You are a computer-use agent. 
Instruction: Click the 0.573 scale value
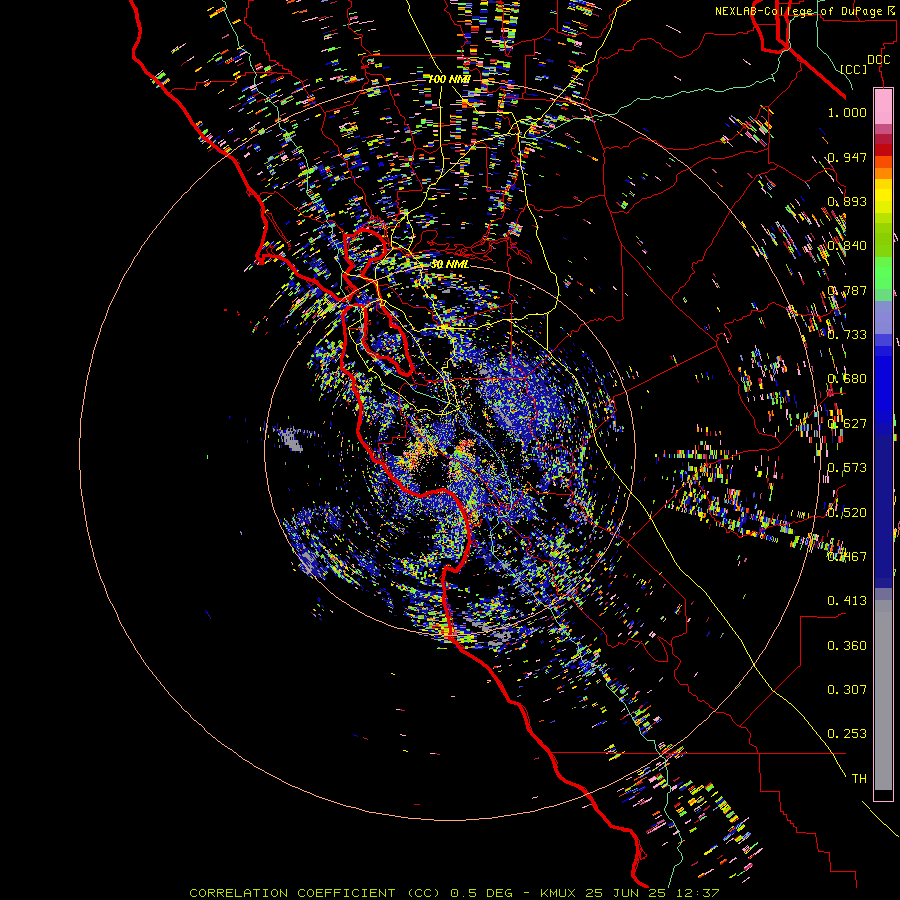pyautogui.click(x=847, y=468)
